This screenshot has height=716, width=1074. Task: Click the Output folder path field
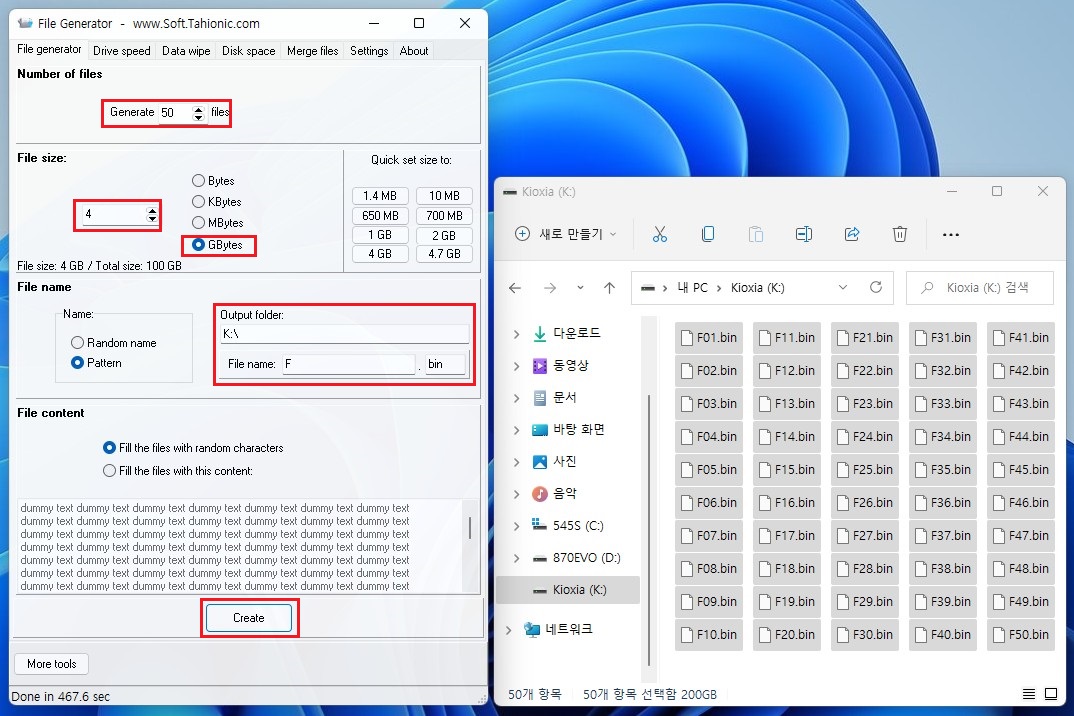(x=344, y=334)
